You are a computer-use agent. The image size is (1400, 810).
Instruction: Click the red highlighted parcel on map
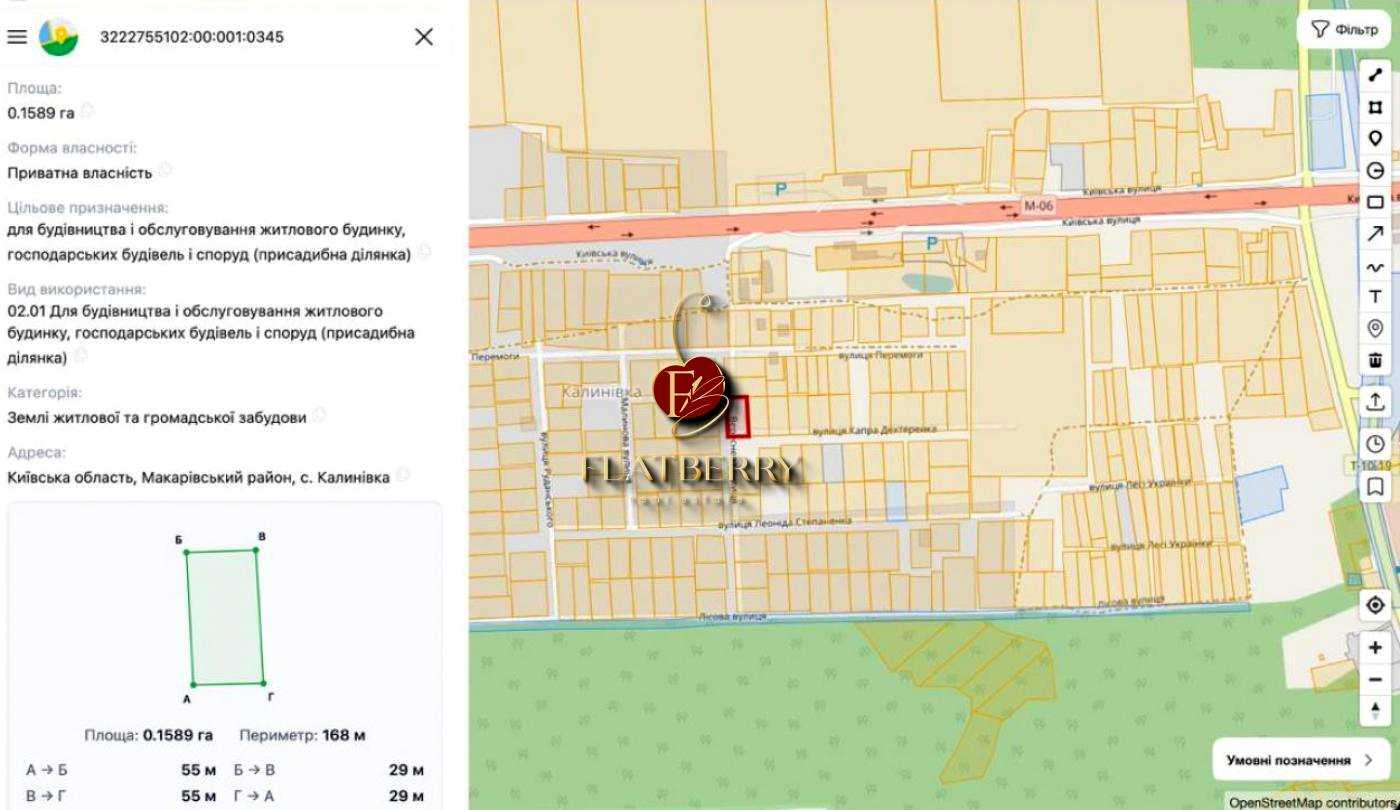(x=738, y=415)
